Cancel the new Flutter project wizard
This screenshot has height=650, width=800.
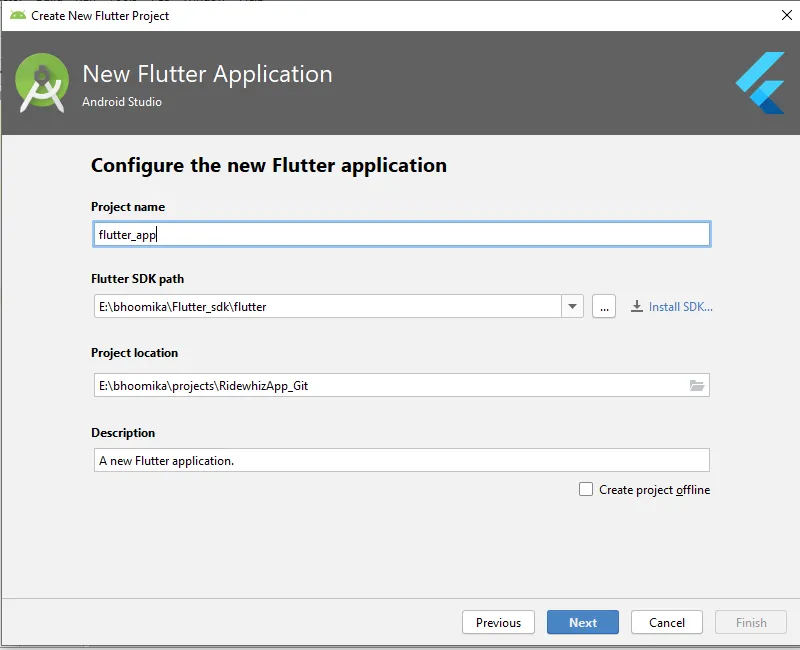pos(667,622)
